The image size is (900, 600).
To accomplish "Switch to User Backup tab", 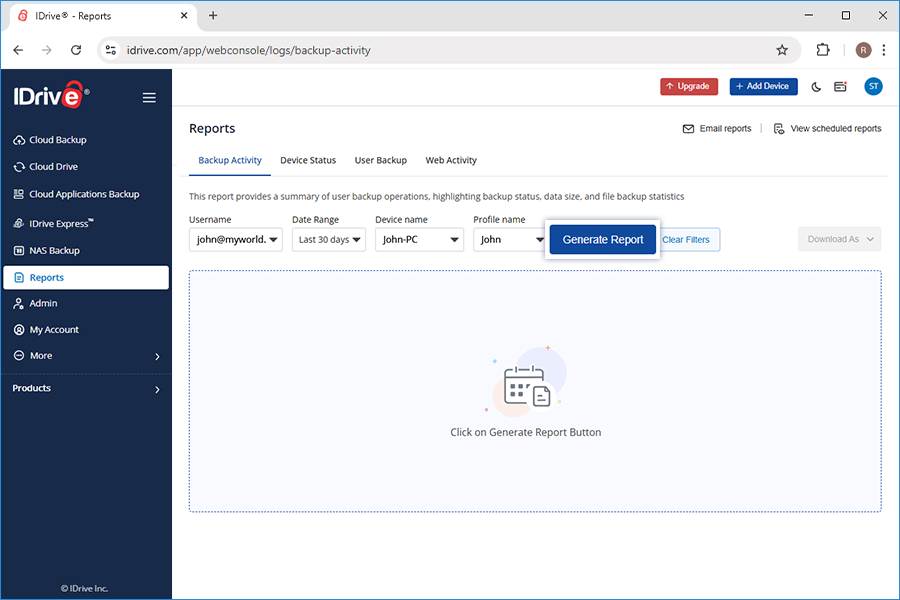I will tap(381, 160).
